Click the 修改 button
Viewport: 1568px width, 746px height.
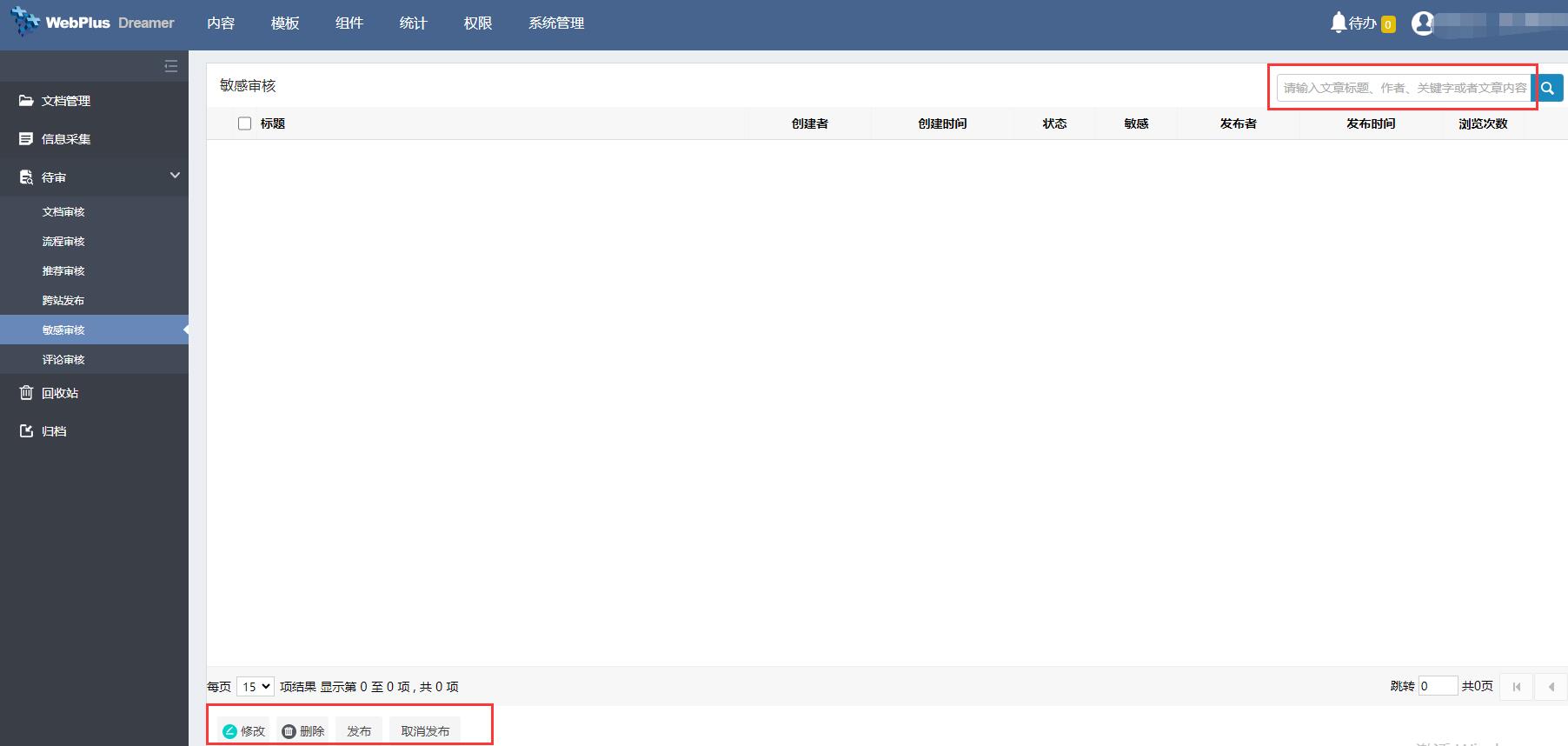(x=244, y=731)
